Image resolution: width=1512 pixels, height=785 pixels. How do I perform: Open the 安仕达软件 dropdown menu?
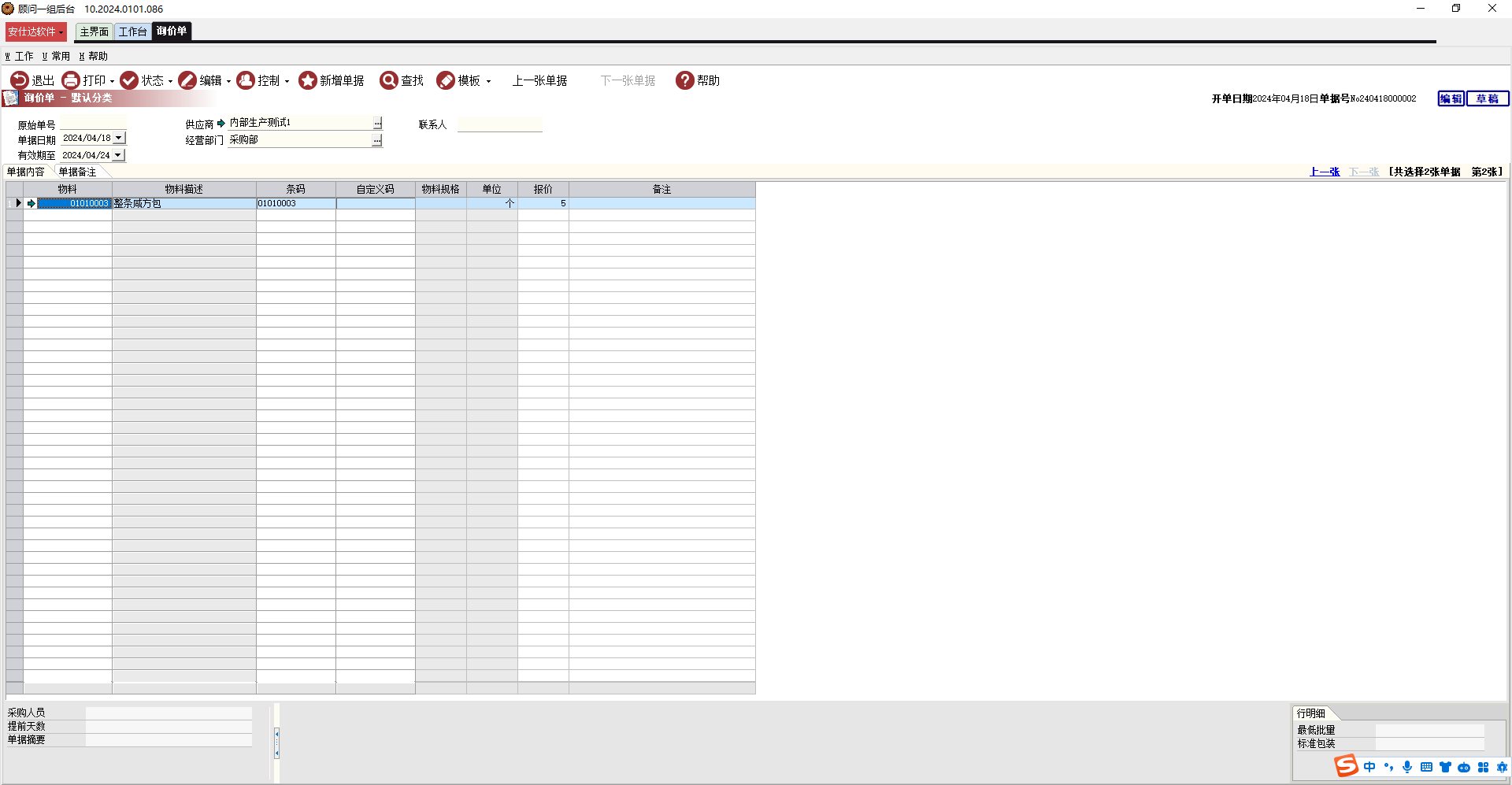point(35,31)
